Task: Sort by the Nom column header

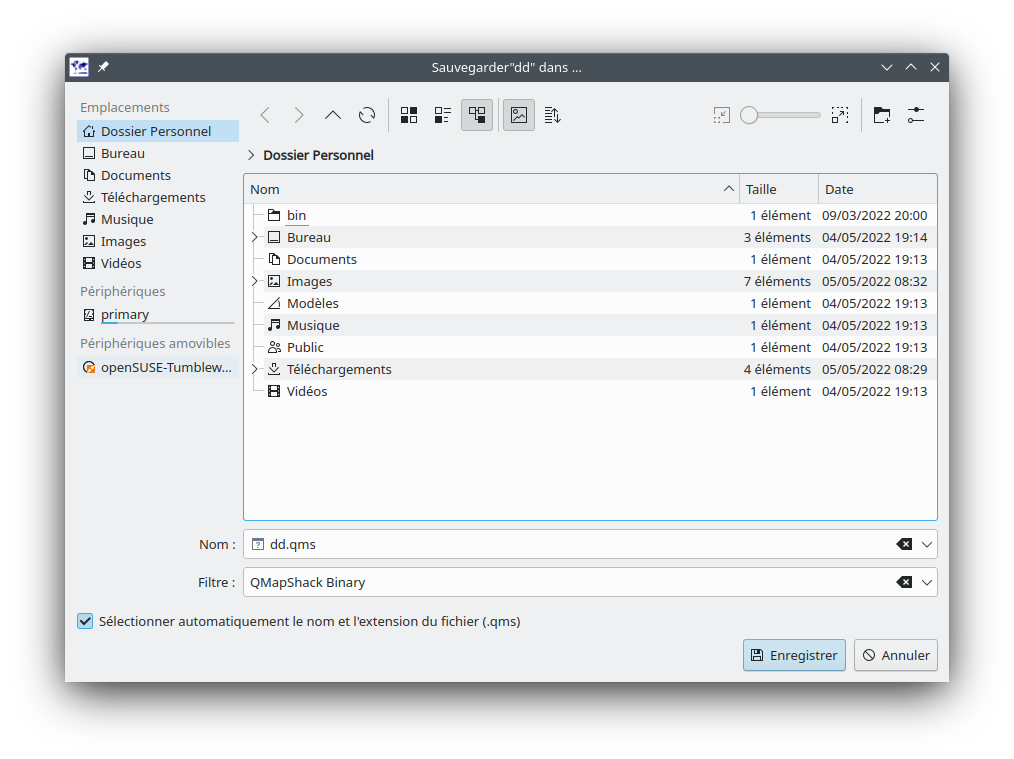Action: coord(491,189)
